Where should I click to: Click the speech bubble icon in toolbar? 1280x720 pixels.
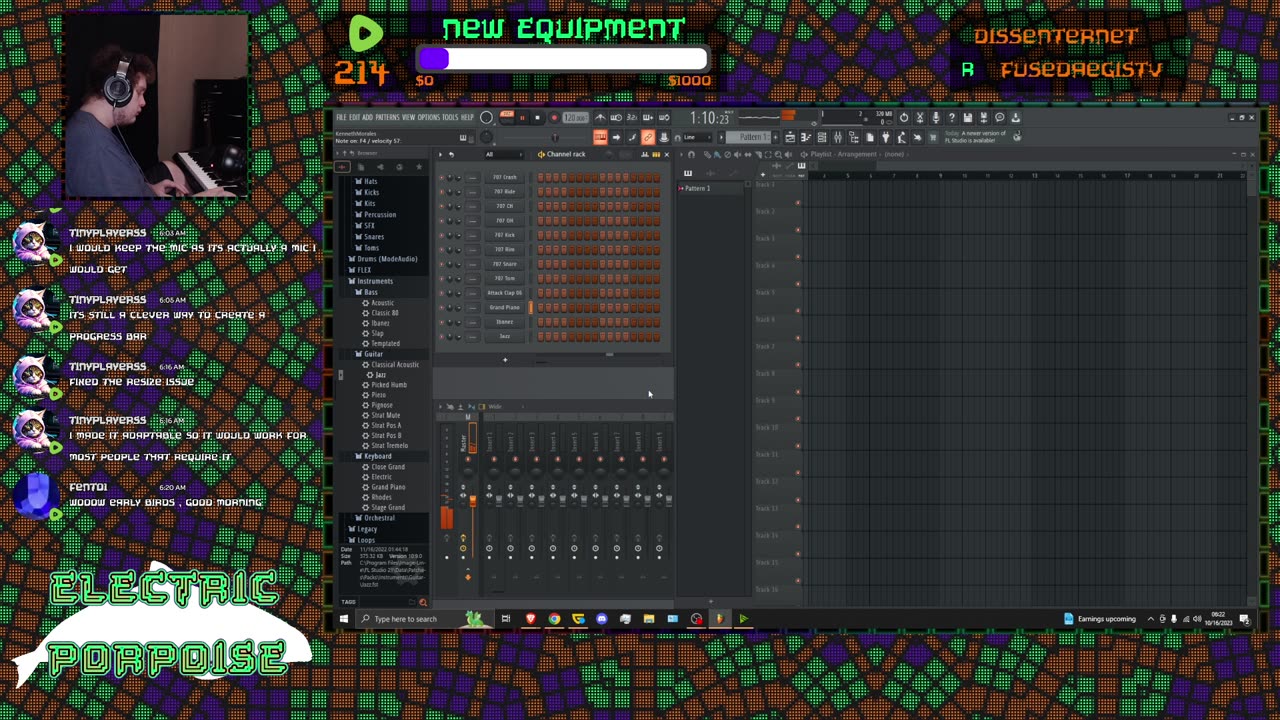(x=999, y=117)
